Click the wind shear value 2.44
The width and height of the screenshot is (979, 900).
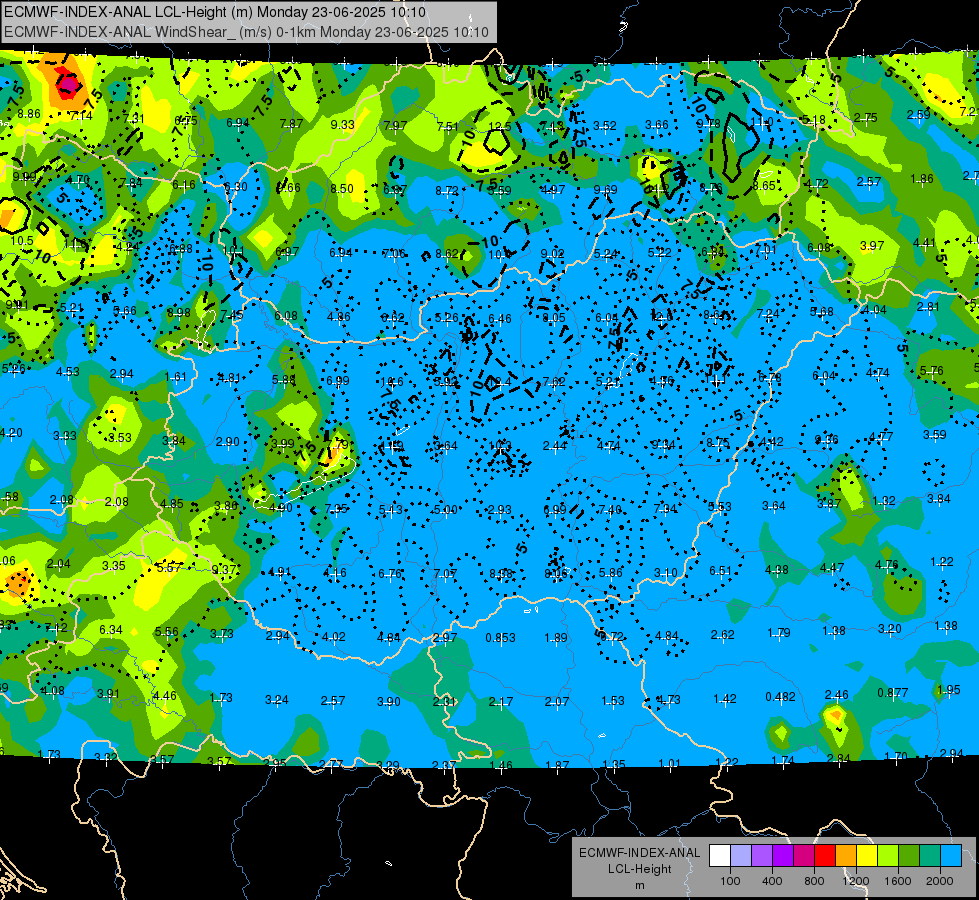[x=554, y=446]
